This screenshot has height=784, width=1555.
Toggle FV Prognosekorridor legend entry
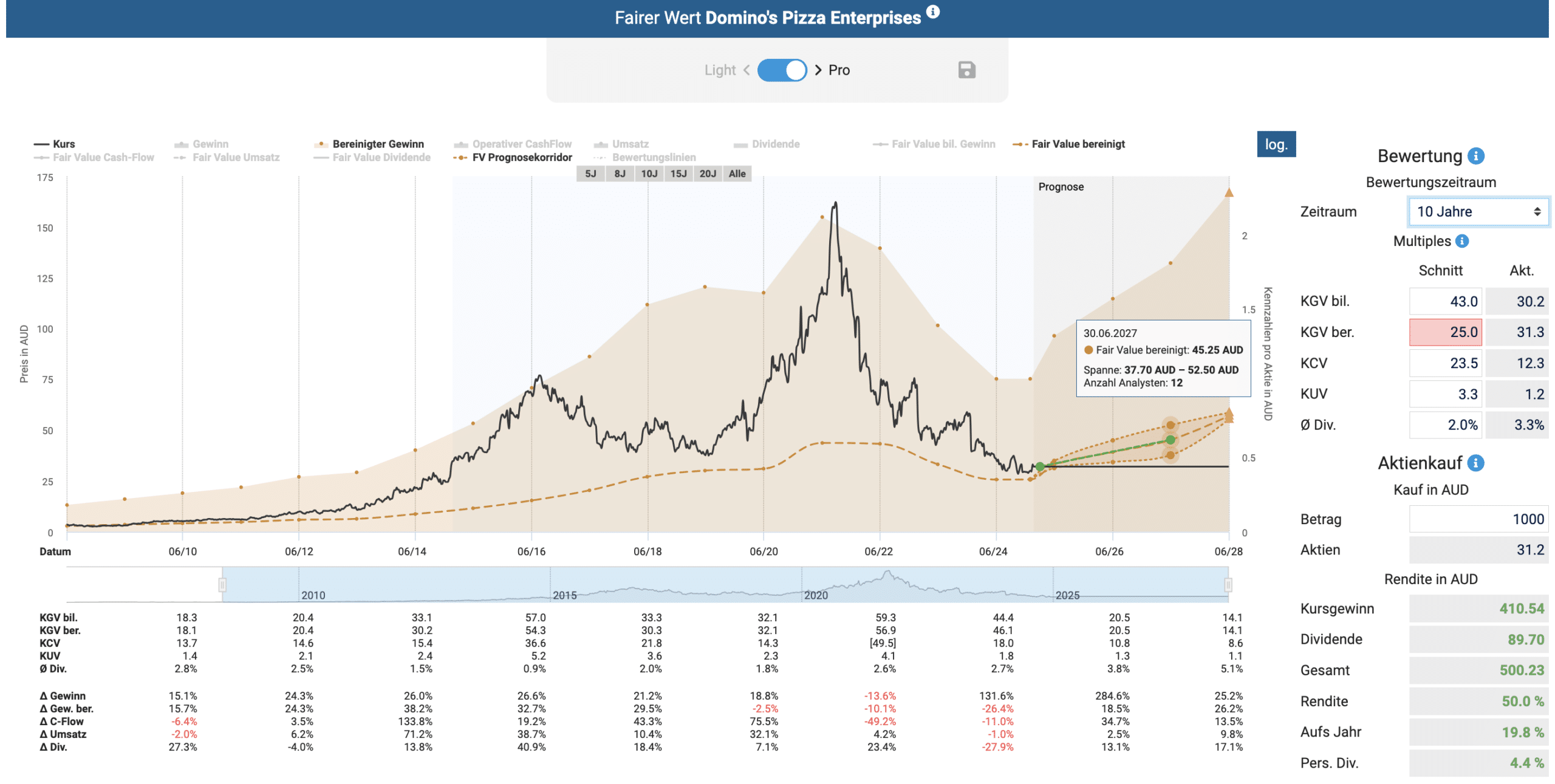coord(512,157)
